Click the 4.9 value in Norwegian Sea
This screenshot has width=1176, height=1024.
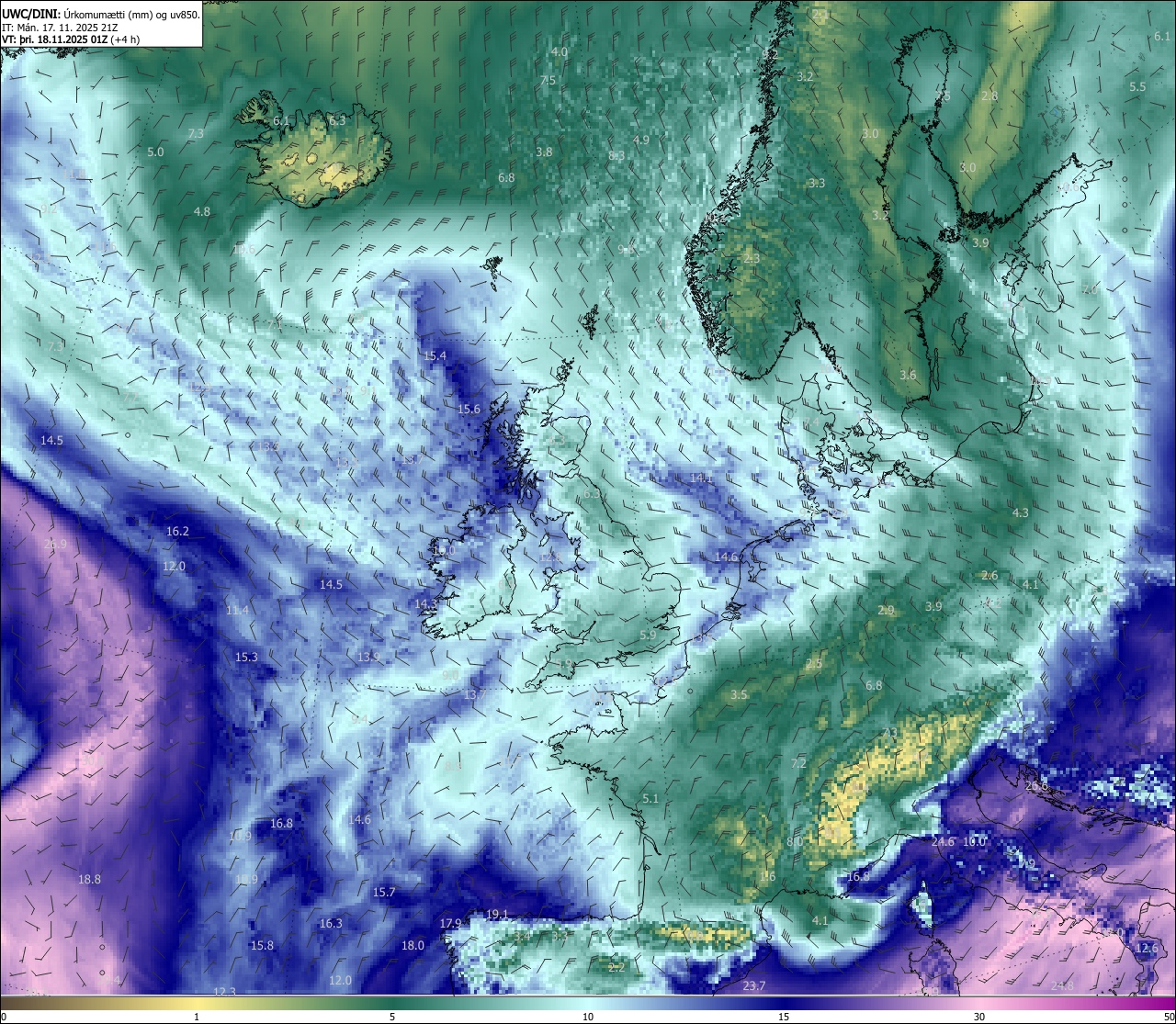click(x=641, y=140)
